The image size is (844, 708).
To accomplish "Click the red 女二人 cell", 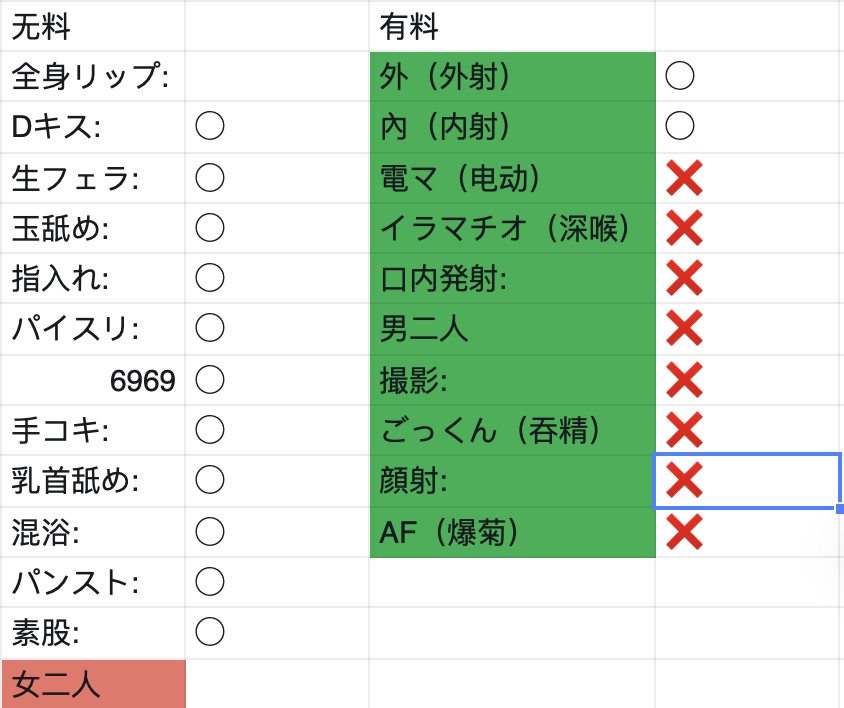I will pyautogui.click(x=93, y=684).
